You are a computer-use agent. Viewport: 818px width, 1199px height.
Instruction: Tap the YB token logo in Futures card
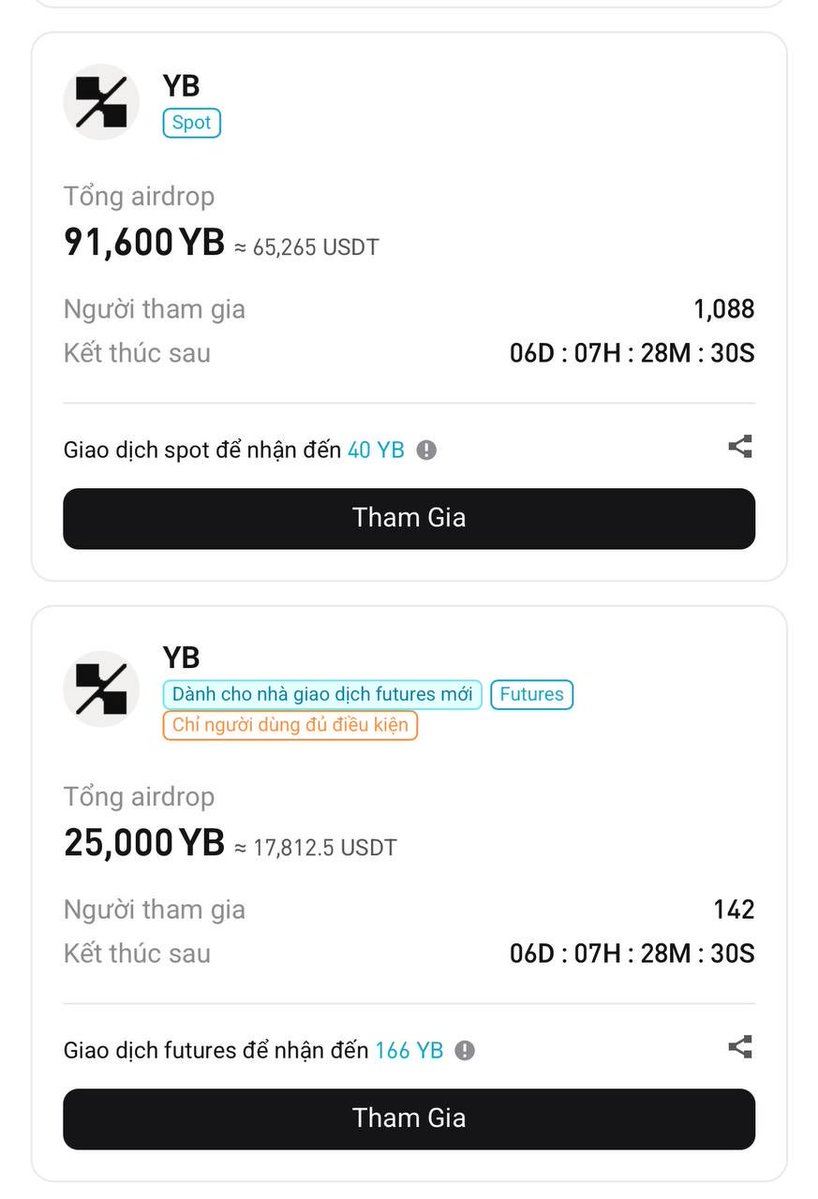point(101,689)
